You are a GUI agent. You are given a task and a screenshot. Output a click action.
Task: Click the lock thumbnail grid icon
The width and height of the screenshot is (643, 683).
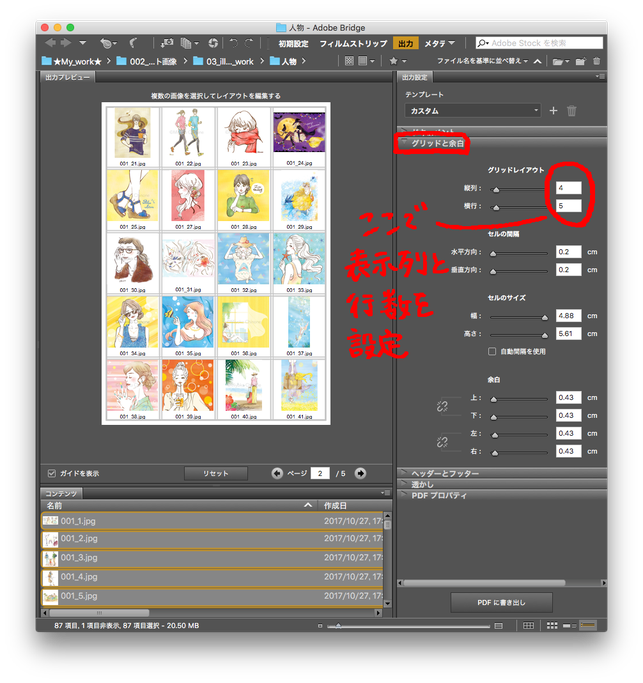(528, 626)
